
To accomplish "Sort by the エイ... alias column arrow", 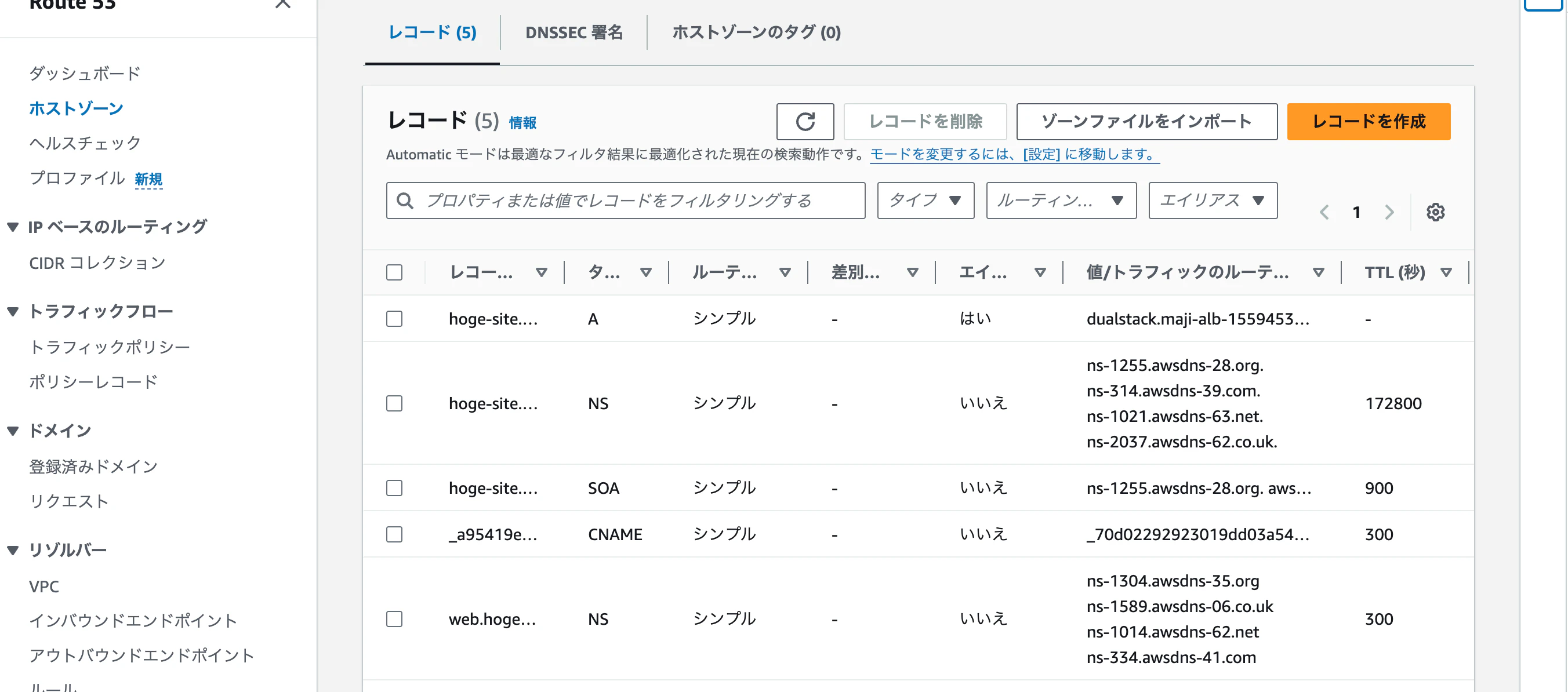I will click(x=1040, y=272).
